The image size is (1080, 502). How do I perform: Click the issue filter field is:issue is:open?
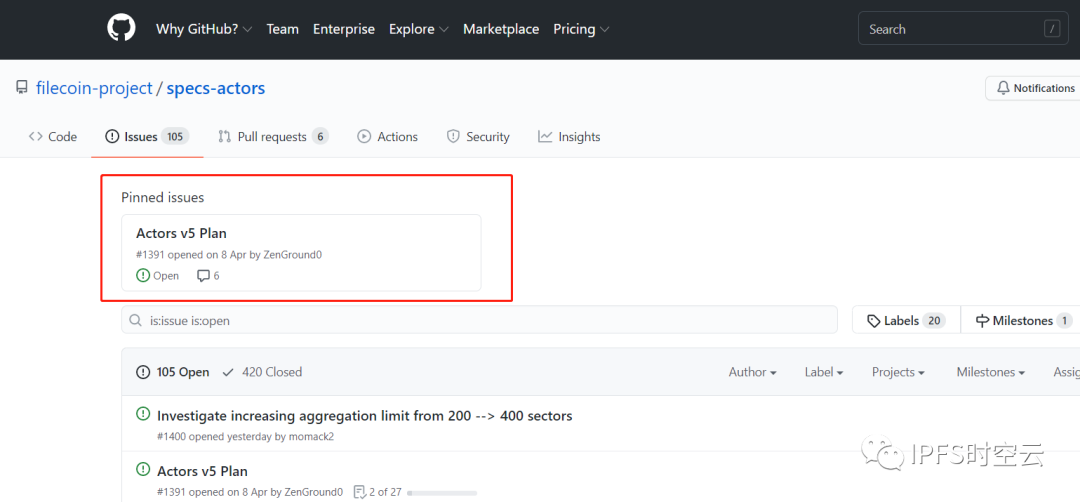click(x=479, y=320)
